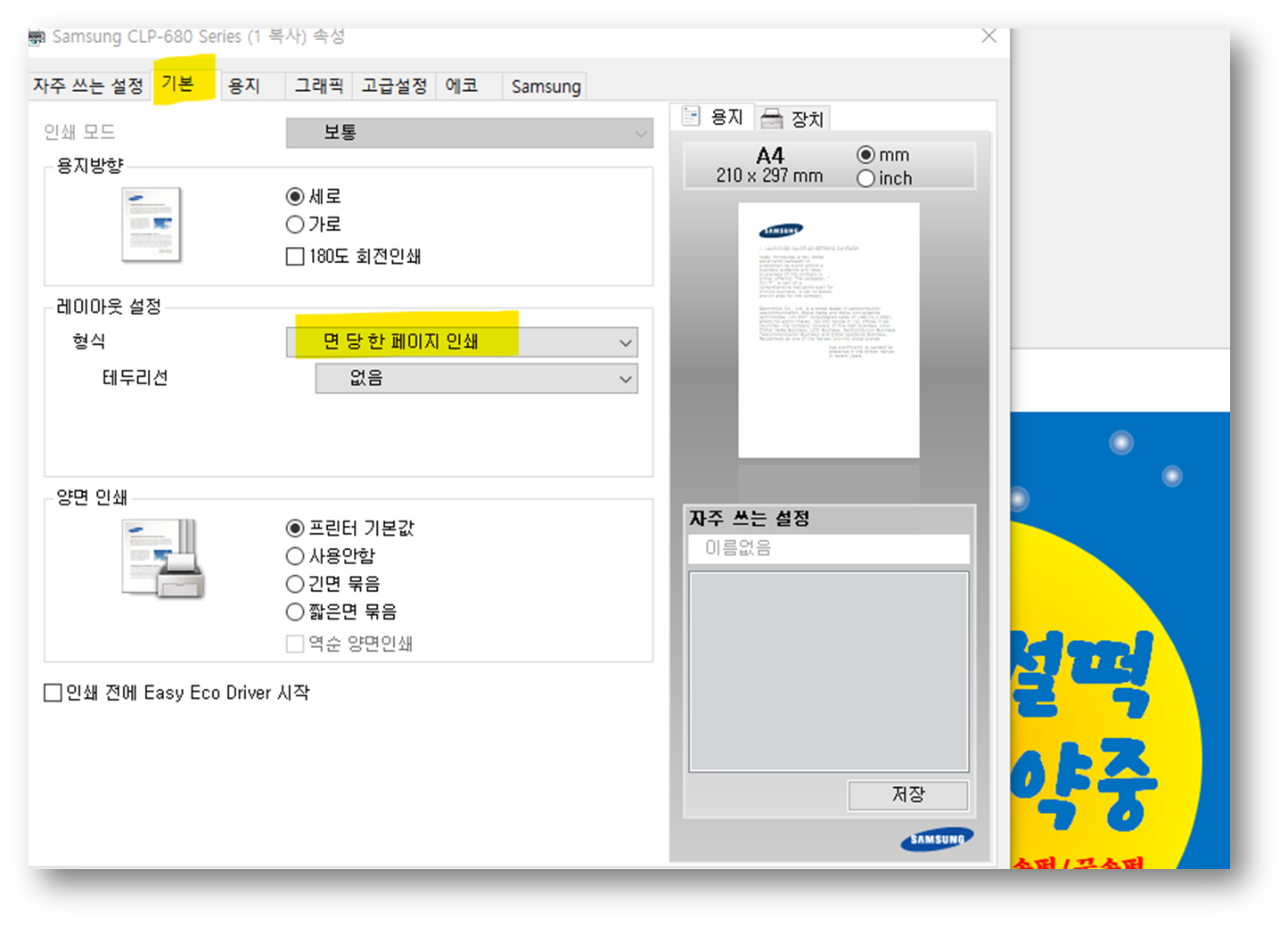The image size is (1288, 927).
Task: Choose 짧은면 묶음 duplex binding
Action: click(x=341, y=611)
